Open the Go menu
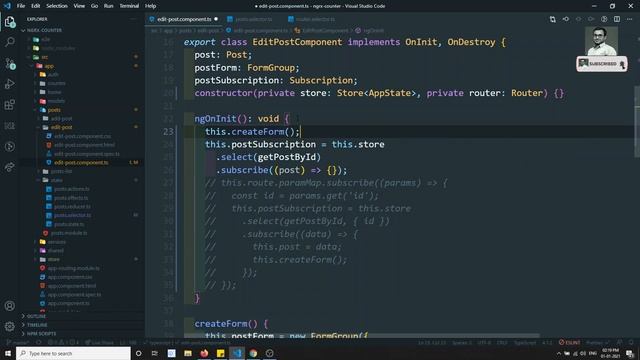This screenshot has height=360, width=640. pyautogui.click(x=94, y=6)
